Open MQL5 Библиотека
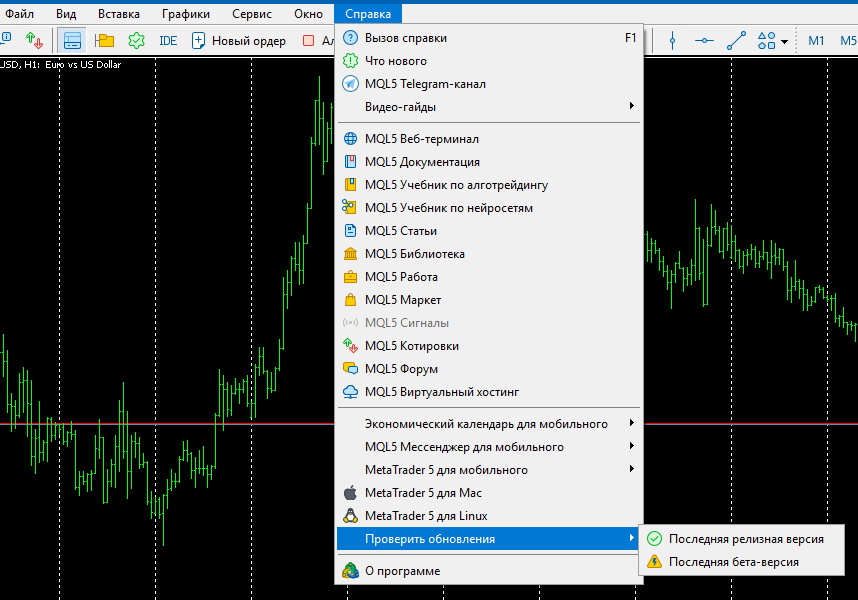Viewport: 858px width, 600px height. point(488,254)
